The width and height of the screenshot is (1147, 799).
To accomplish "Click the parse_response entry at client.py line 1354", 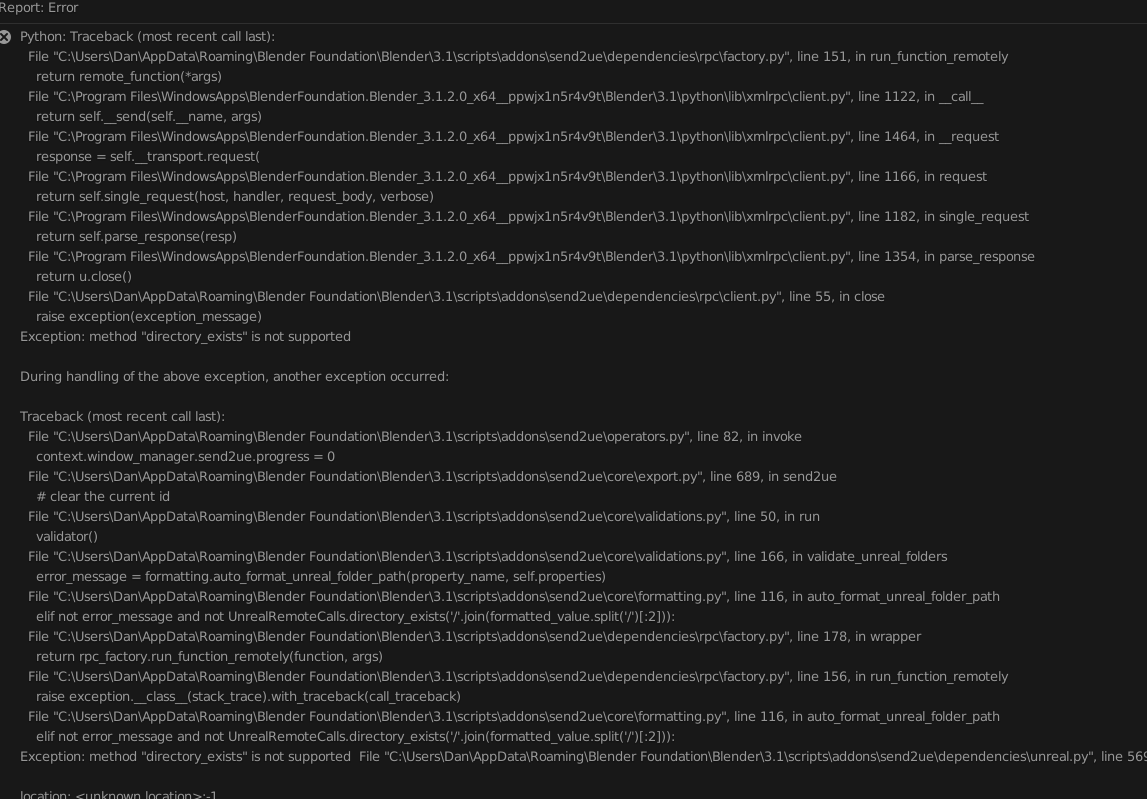I will tap(530, 256).
